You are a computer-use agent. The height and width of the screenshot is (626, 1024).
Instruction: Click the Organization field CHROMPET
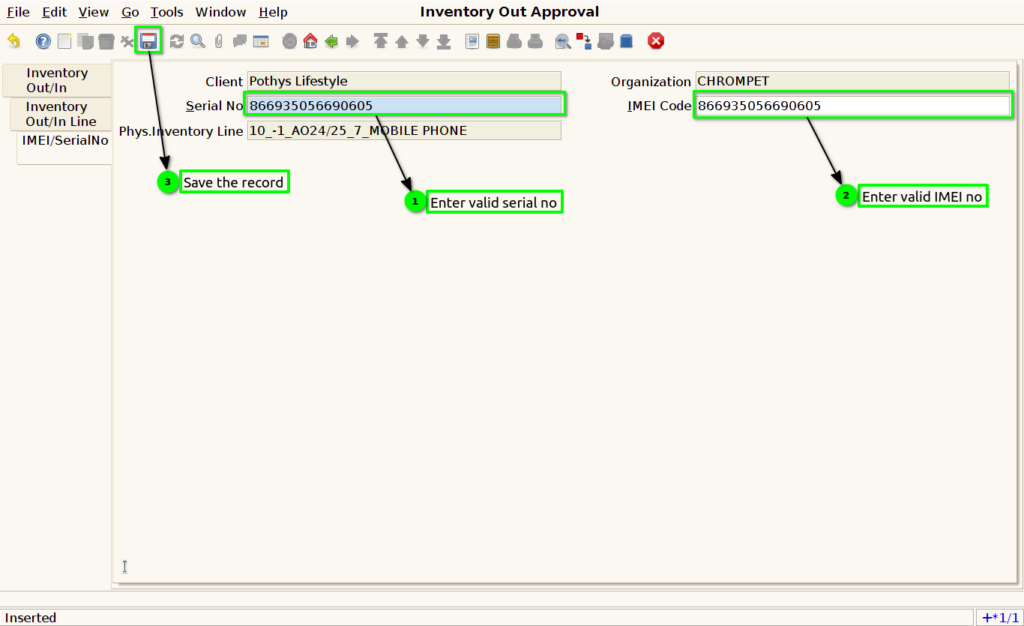[x=852, y=81]
